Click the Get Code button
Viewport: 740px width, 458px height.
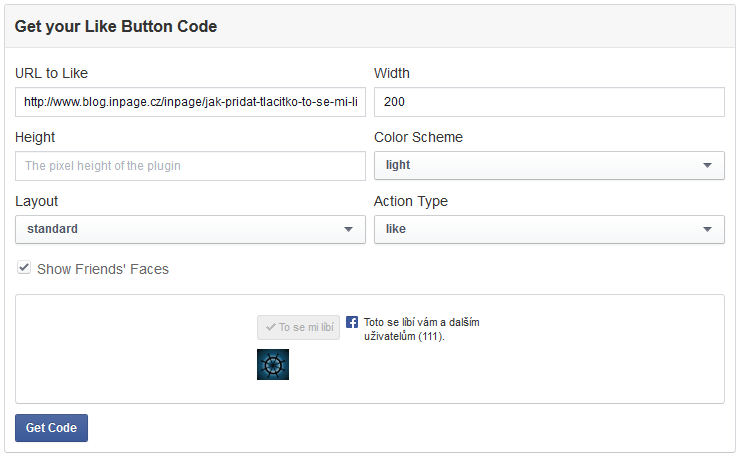[x=52, y=427]
